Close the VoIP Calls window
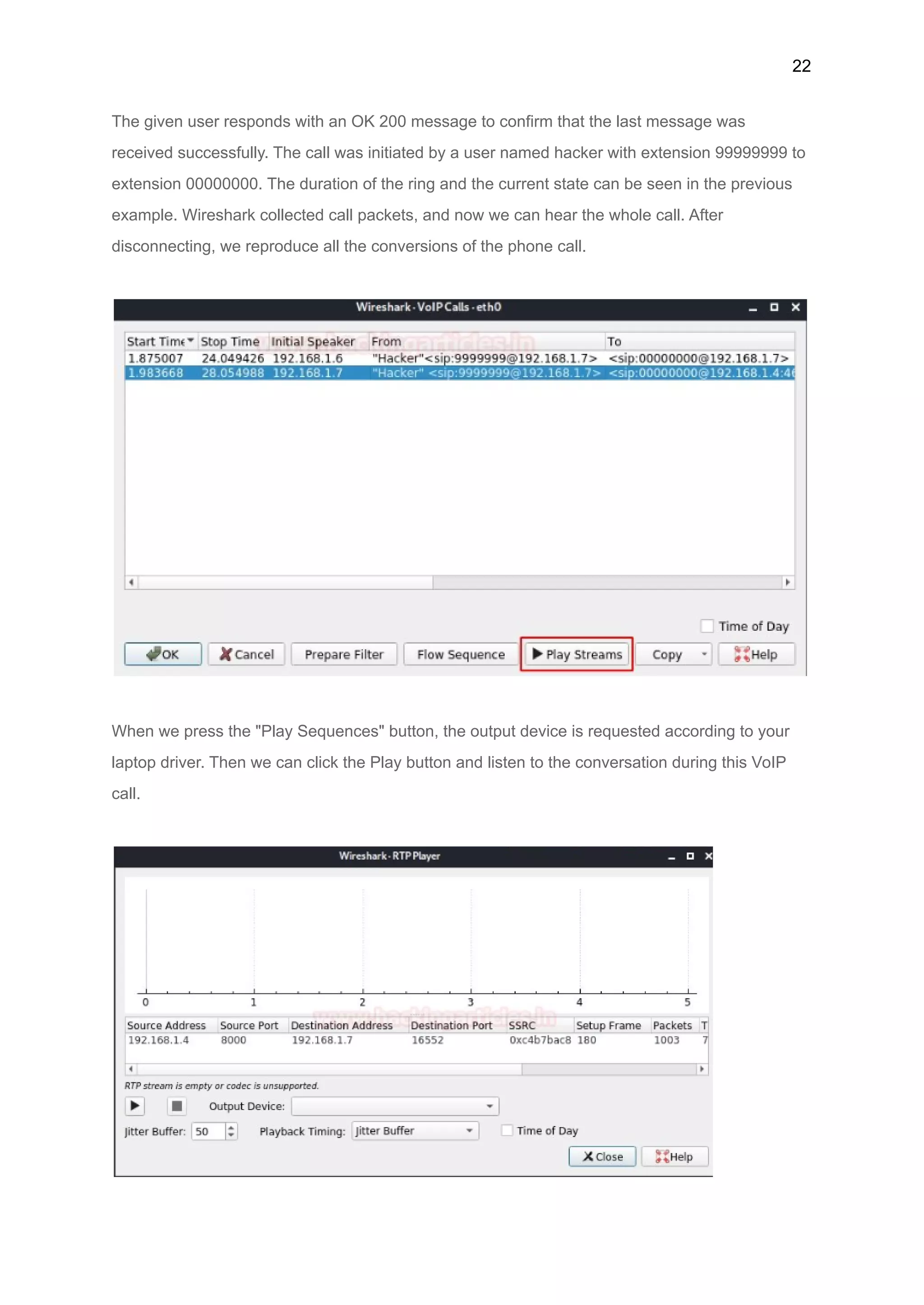Viewport: 924px width, 1305px height. point(795,307)
